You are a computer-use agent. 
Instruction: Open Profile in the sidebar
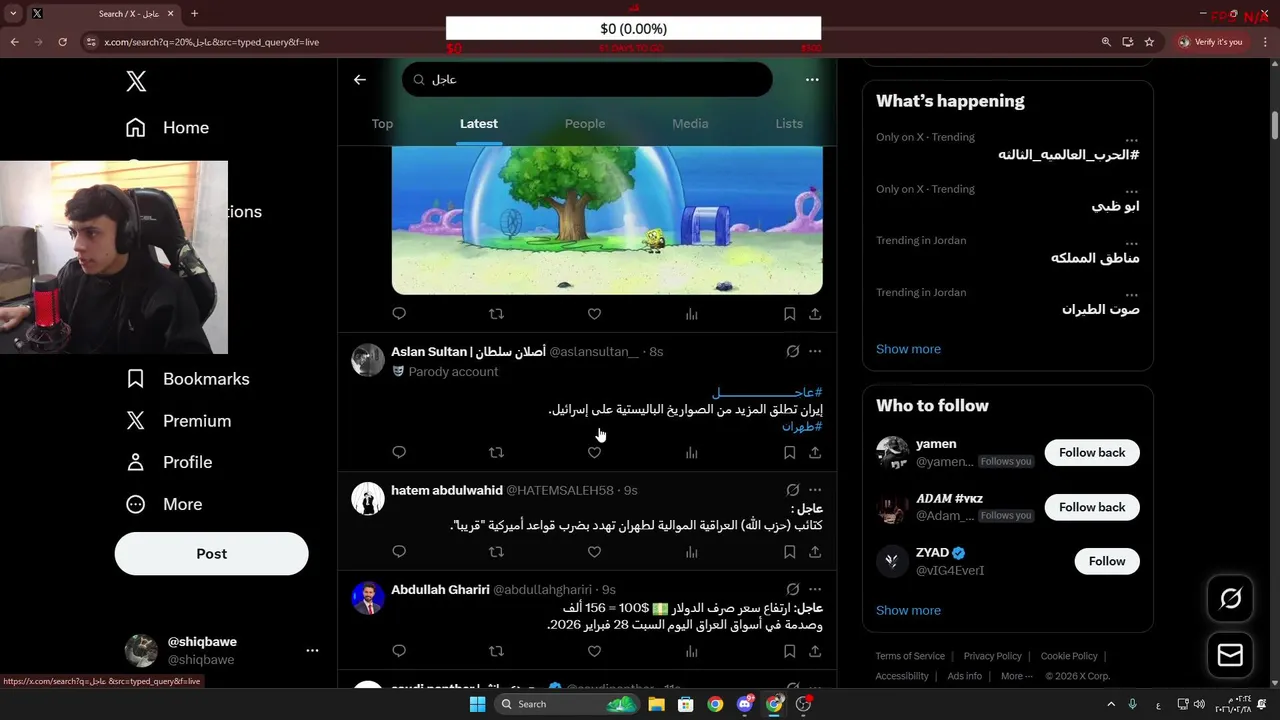point(168,462)
